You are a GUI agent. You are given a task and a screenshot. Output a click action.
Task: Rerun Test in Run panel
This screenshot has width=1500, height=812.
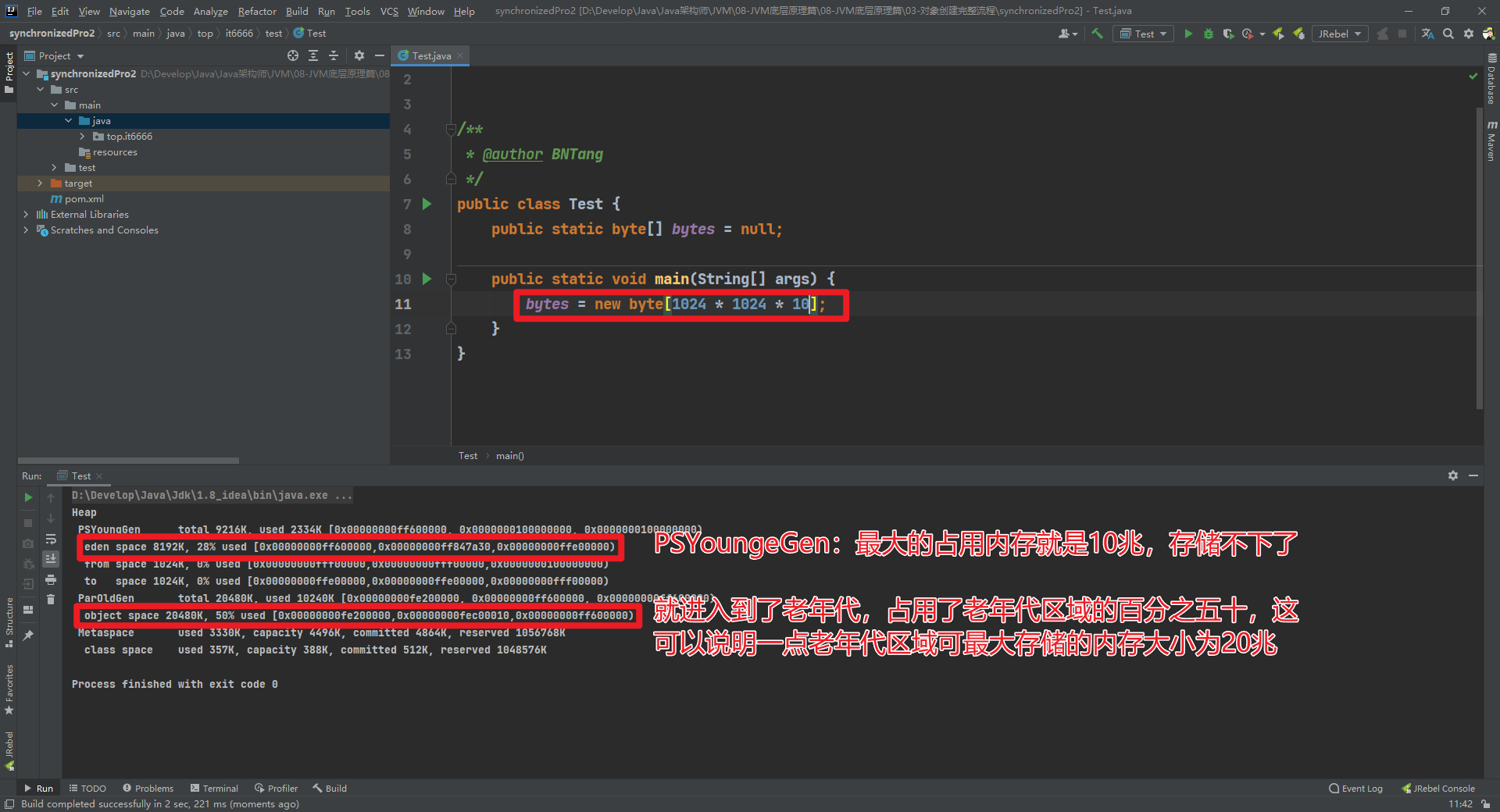(28, 497)
